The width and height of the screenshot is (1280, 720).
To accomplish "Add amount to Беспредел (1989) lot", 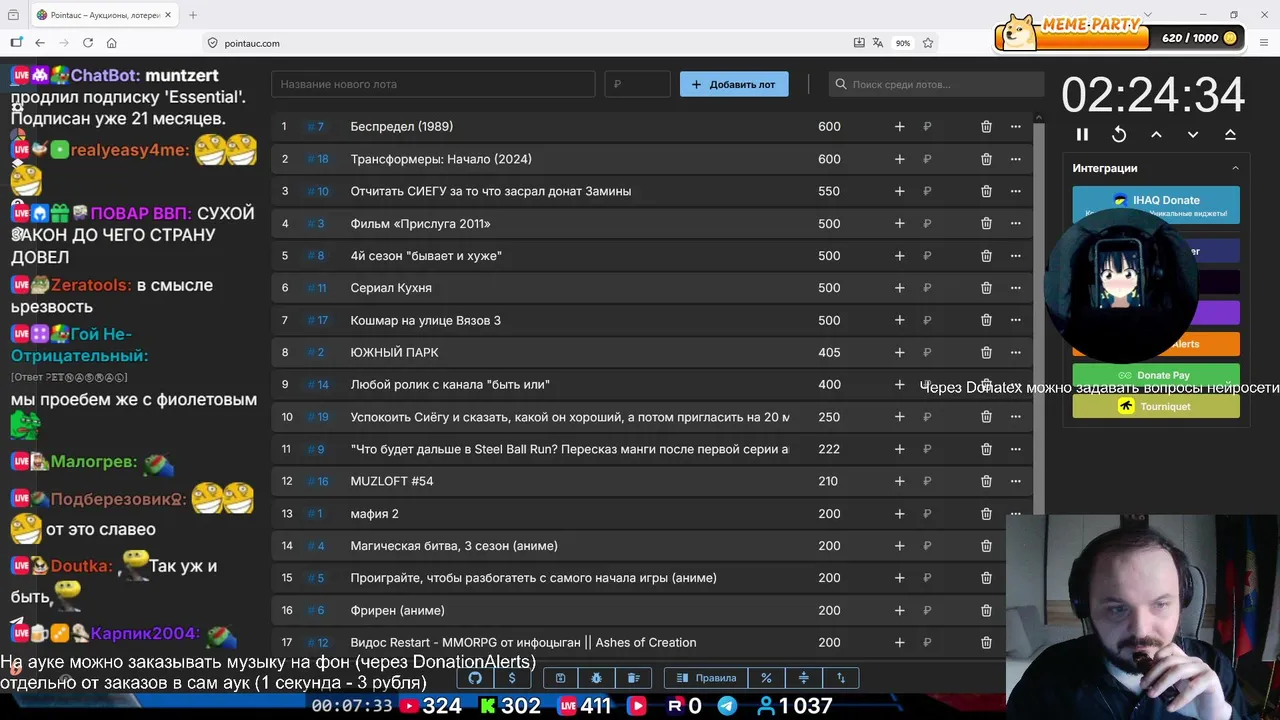I will [x=899, y=127].
